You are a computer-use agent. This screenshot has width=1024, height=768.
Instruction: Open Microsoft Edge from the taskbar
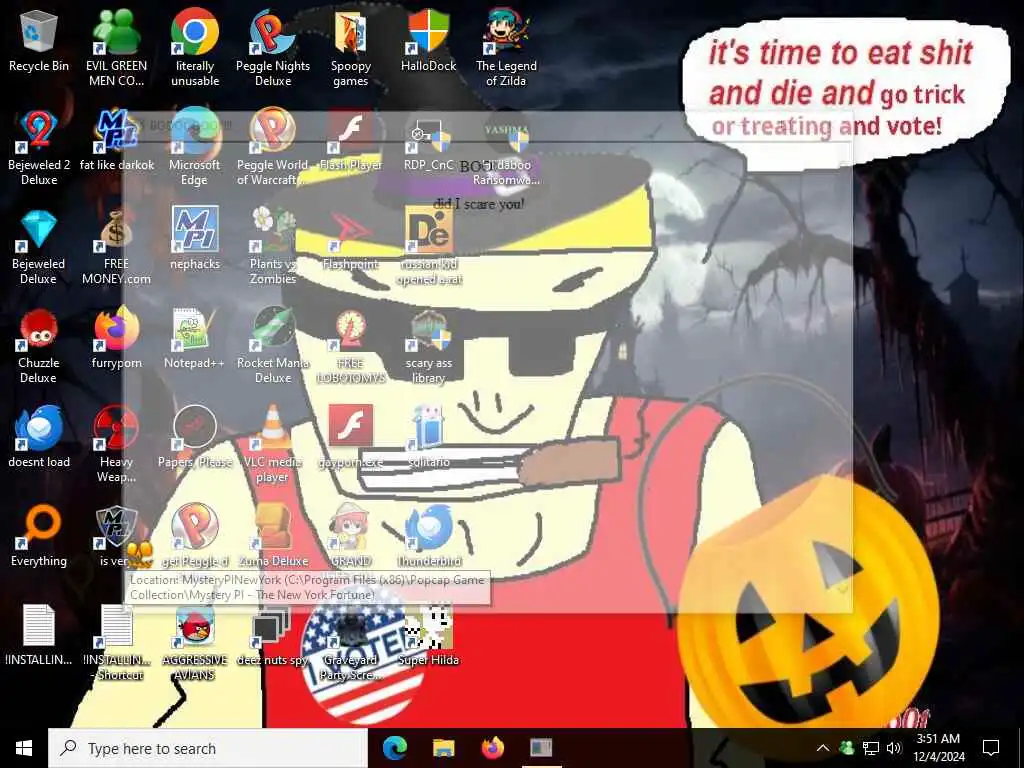395,748
